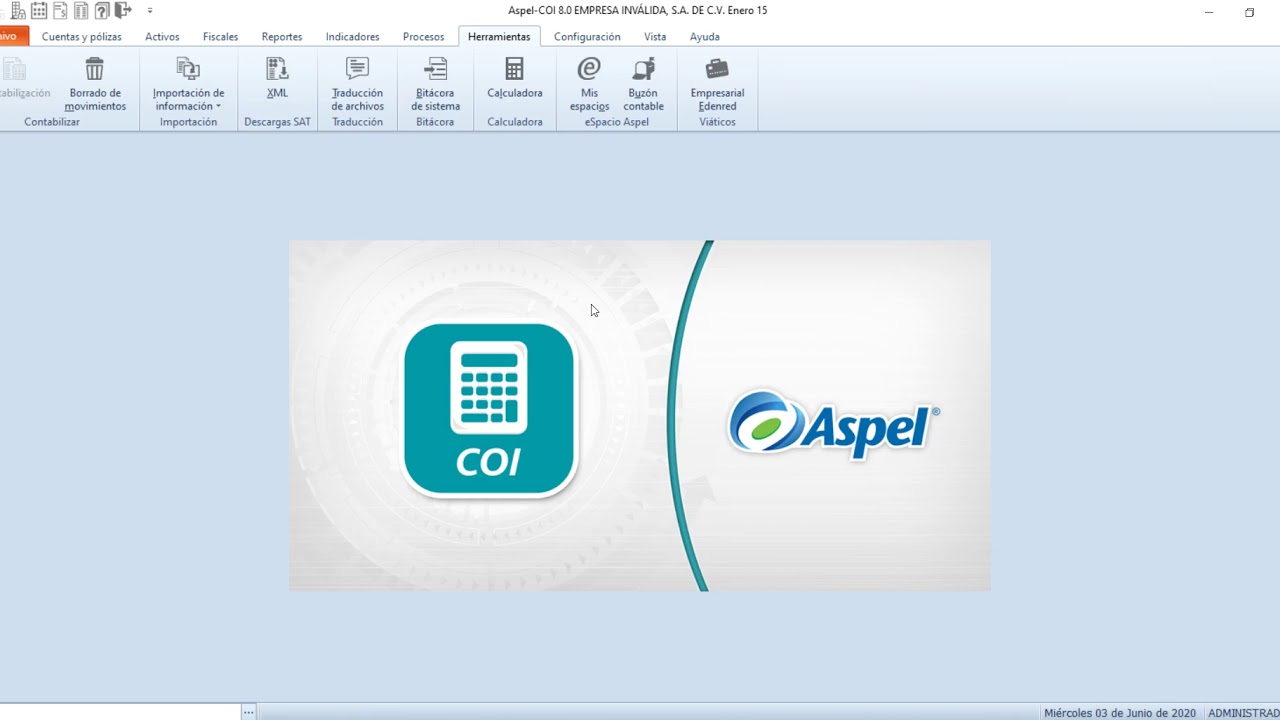Open the help question-mark quick access icon

click(x=102, y=11)
